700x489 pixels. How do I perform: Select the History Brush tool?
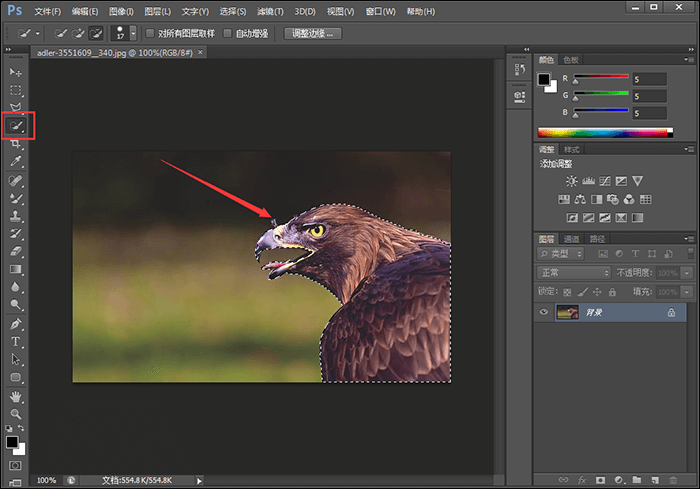point(16,234)
